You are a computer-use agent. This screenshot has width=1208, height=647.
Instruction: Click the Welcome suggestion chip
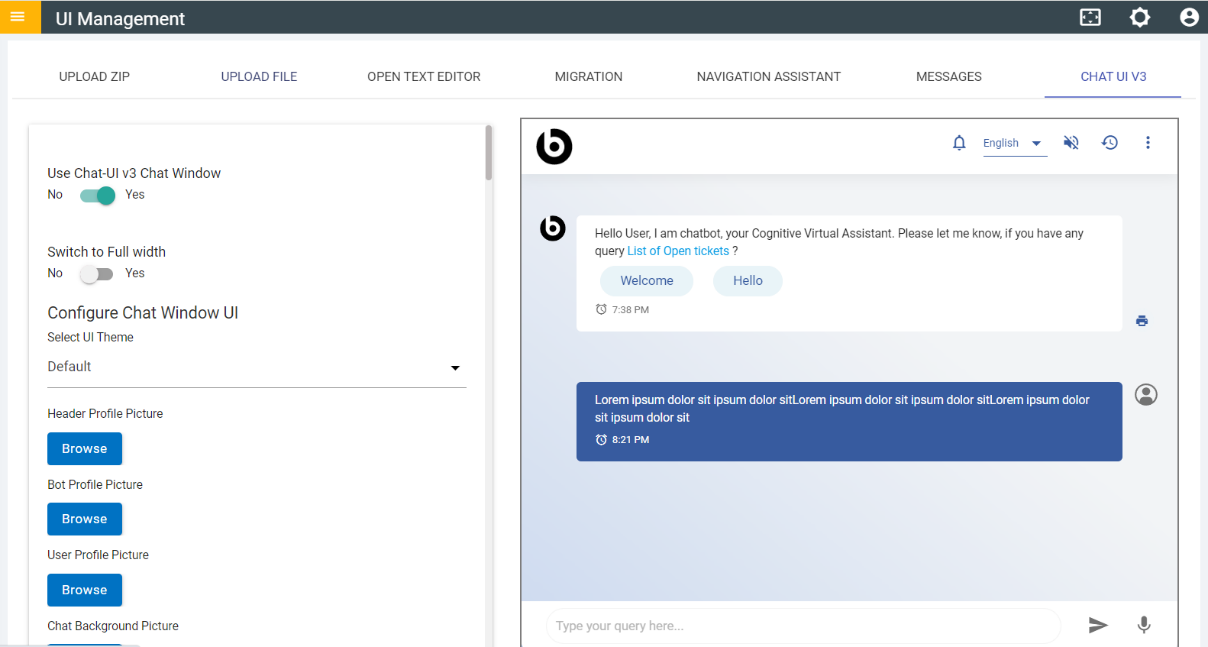click(x=647, y=281)
